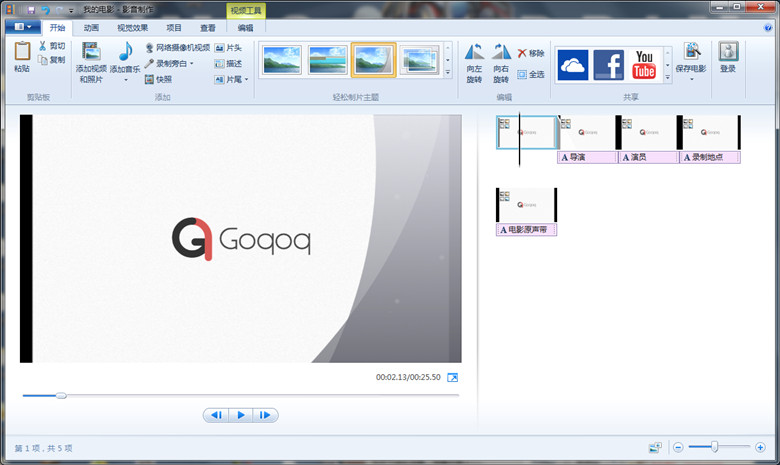Share to Facebook
780x465 pixels.
(x=609, y=65)
